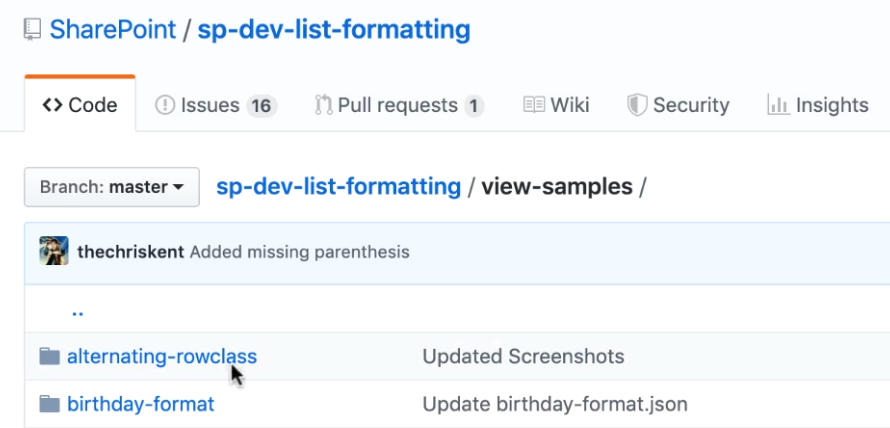Open the Pull requests tab
This screenshot has width=890, height=428.
tap(399, 105)
